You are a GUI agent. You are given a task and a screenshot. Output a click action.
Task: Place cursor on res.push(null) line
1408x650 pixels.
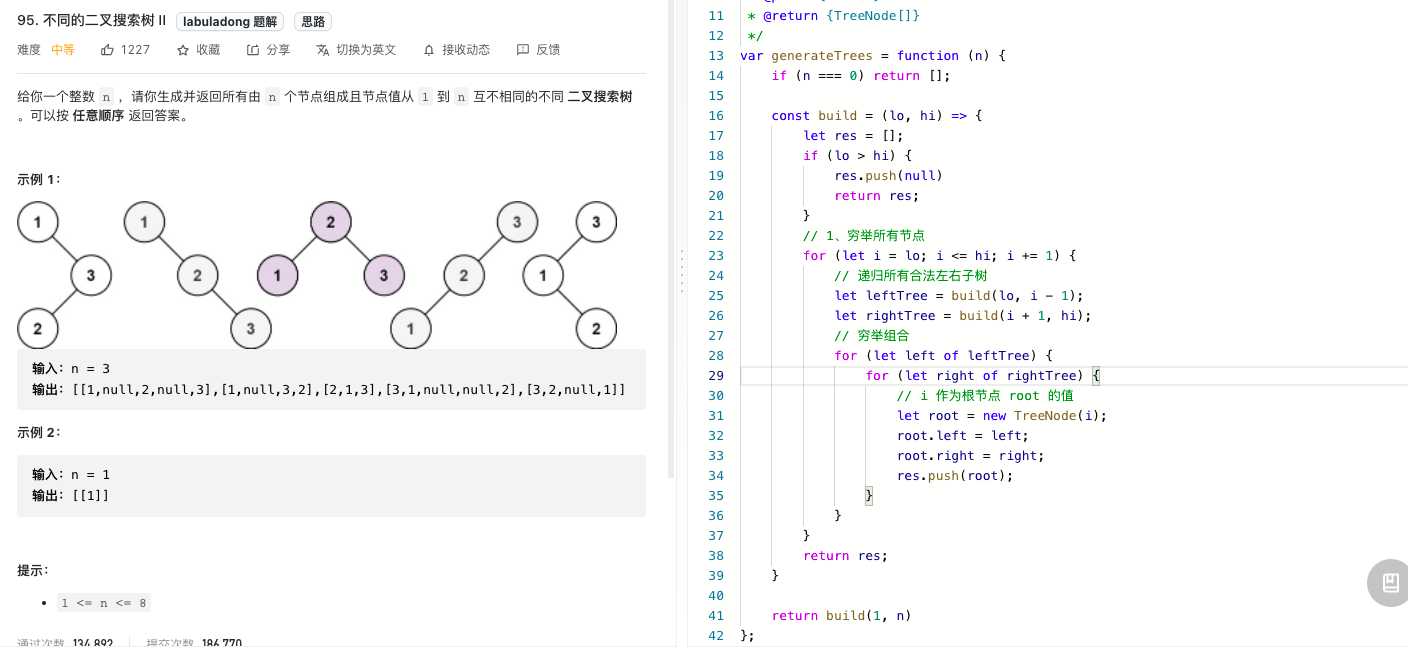[889, 175]
